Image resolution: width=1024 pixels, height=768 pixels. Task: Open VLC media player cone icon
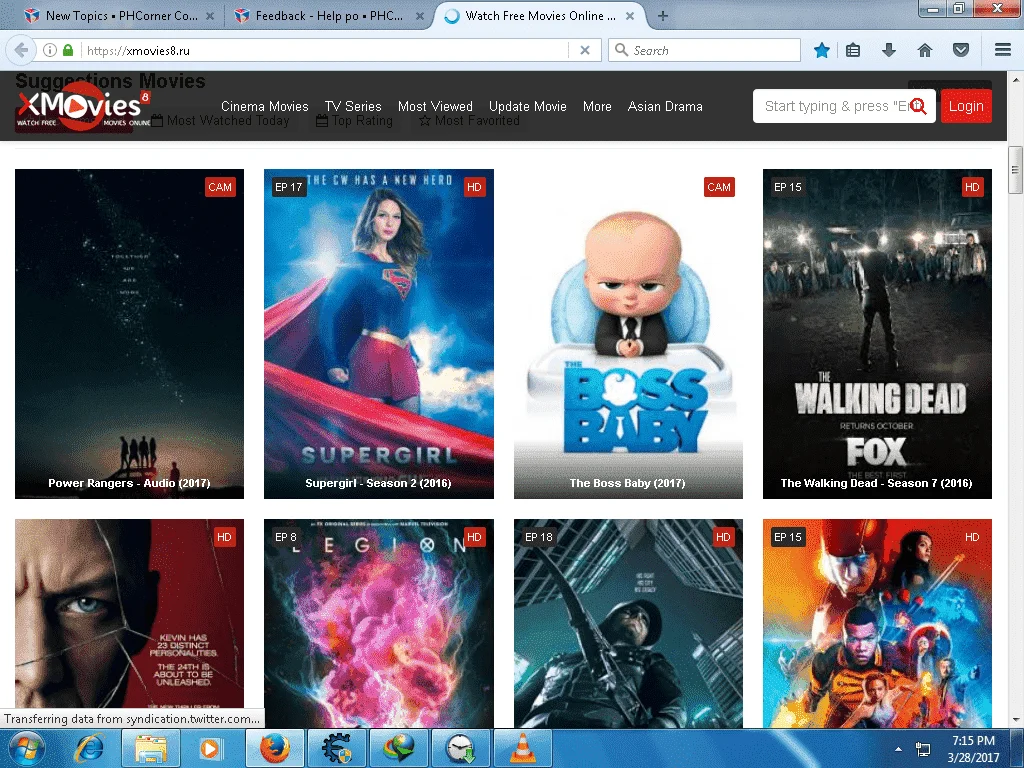(522, 748)
